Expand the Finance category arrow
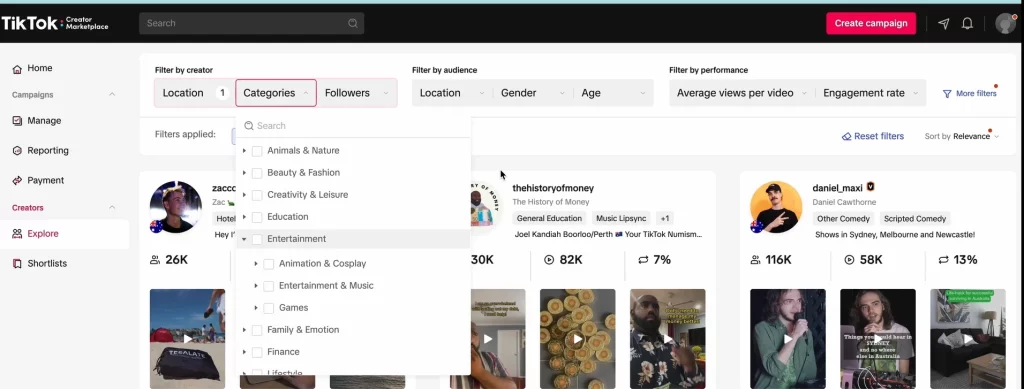This screenshot has width=1024, height=389. tap(244, 352)
